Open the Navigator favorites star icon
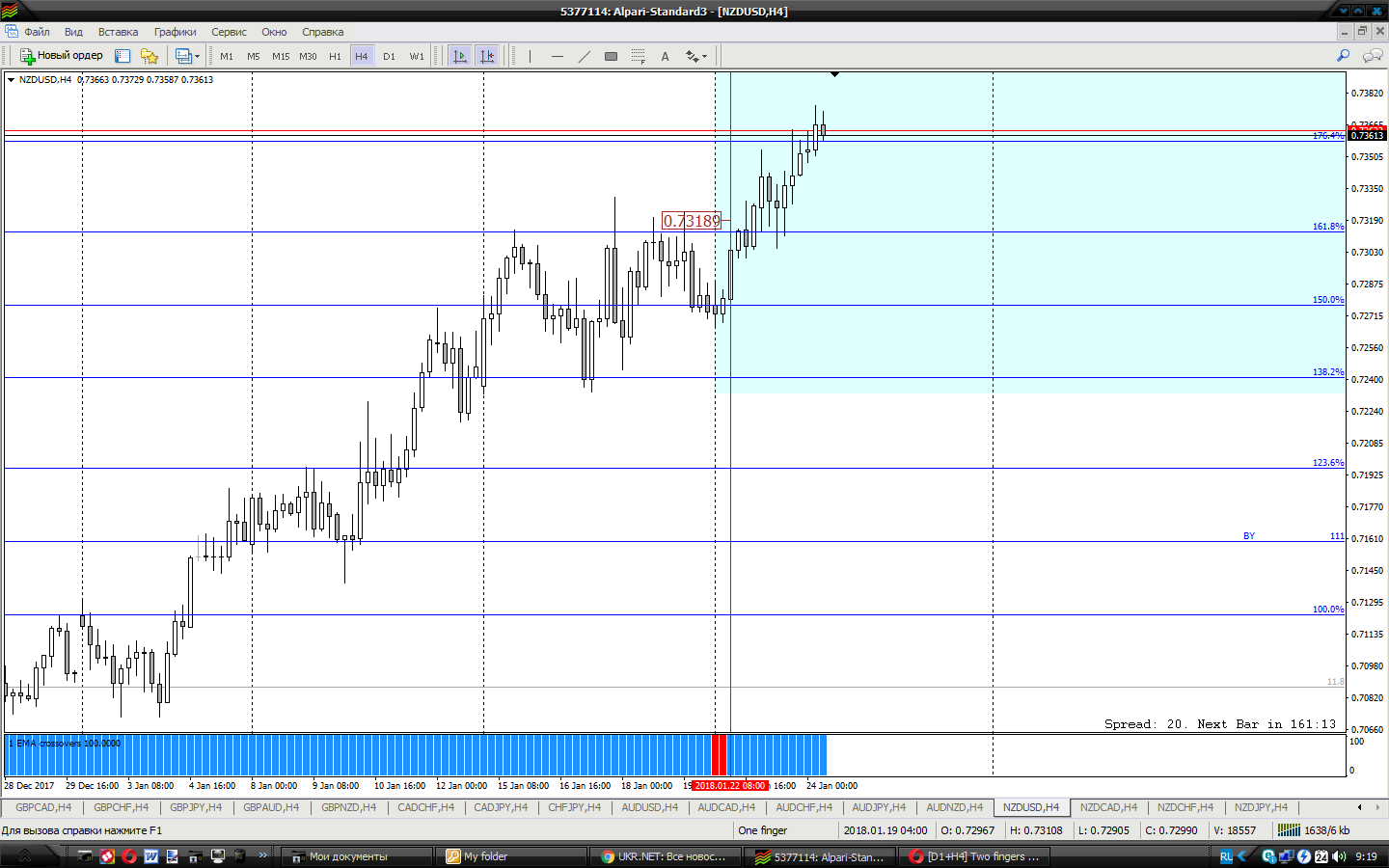 149,56
